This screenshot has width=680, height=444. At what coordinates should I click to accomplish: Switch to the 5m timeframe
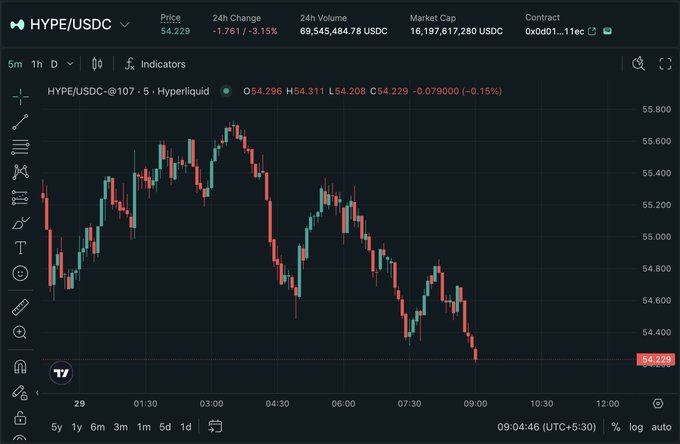pyautogui.click(x=15, y=64)
